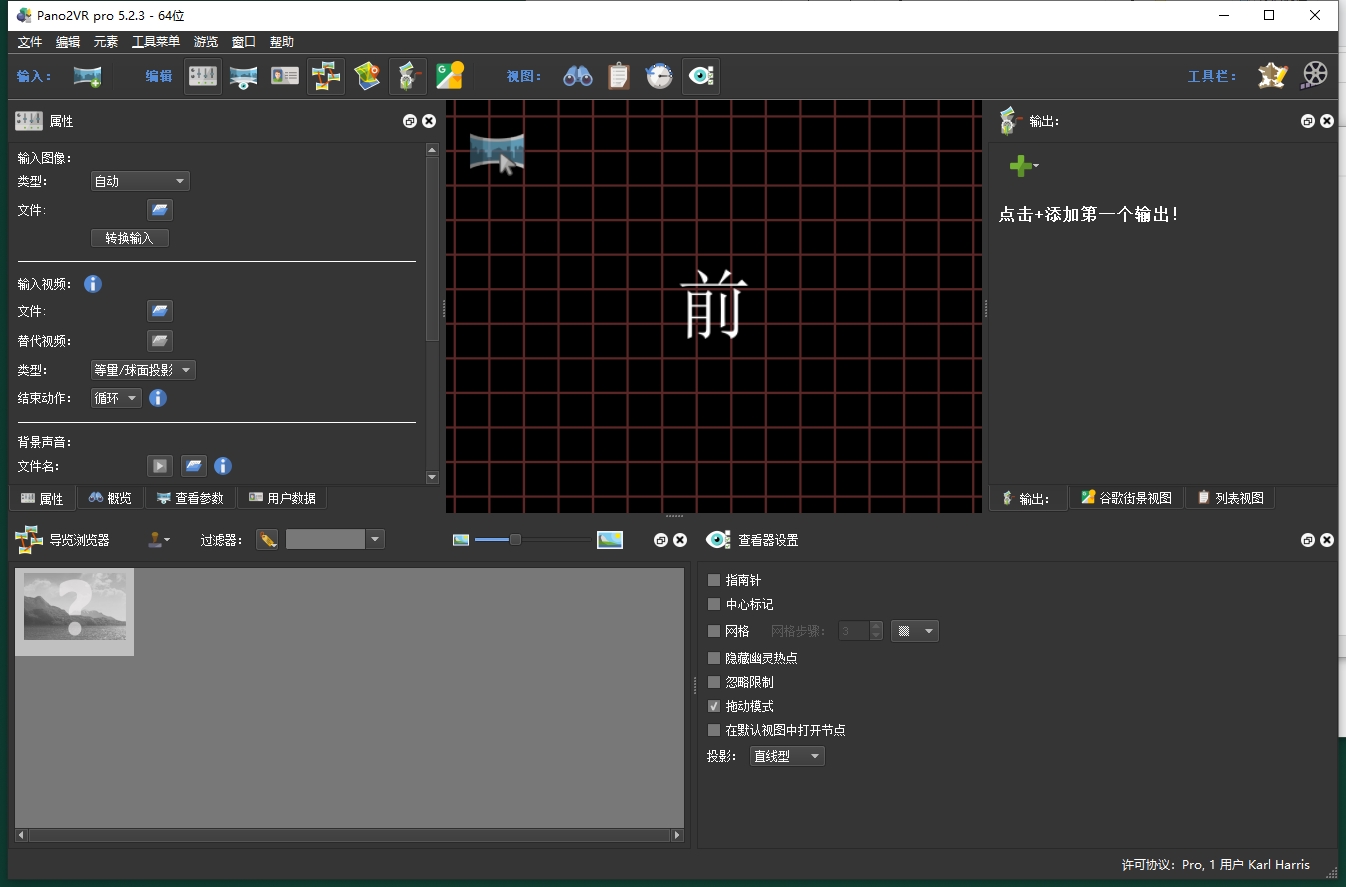Browse for input video file

tap(160, 311)
